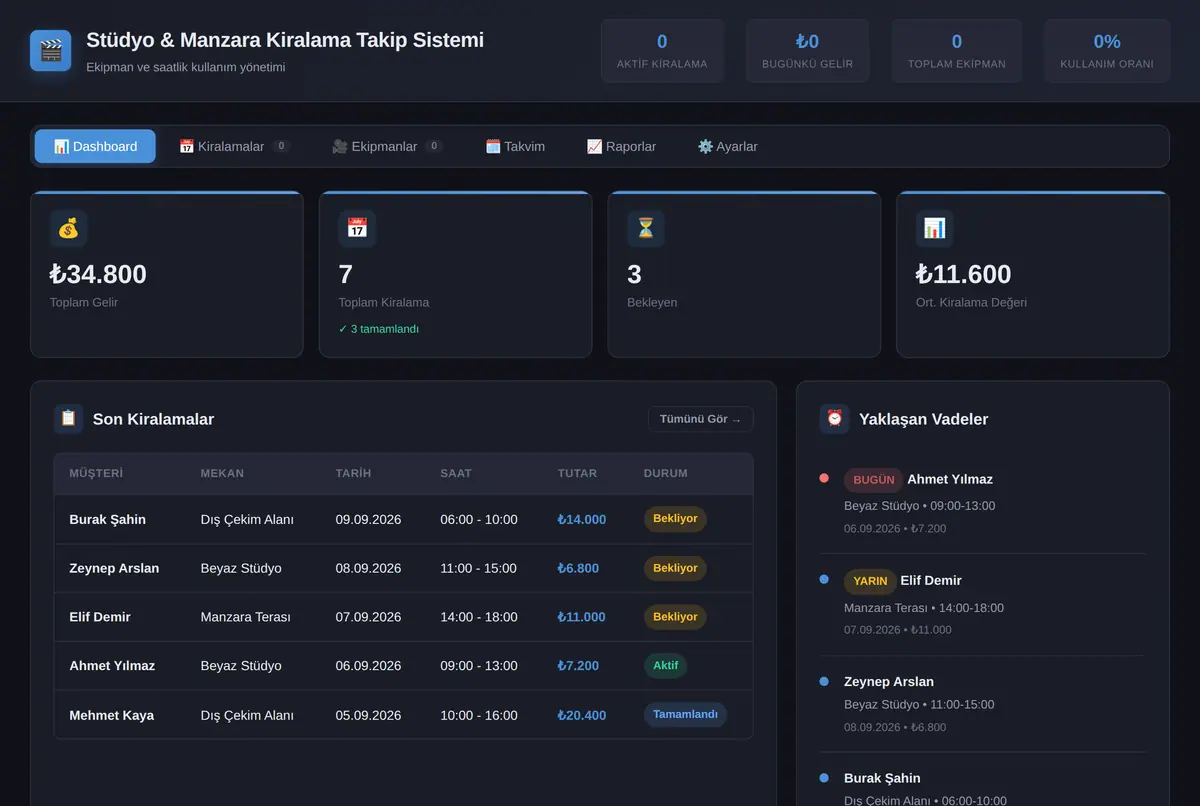
Task: Click the ₺14.000 amount cell
Action: coord(582,520)
